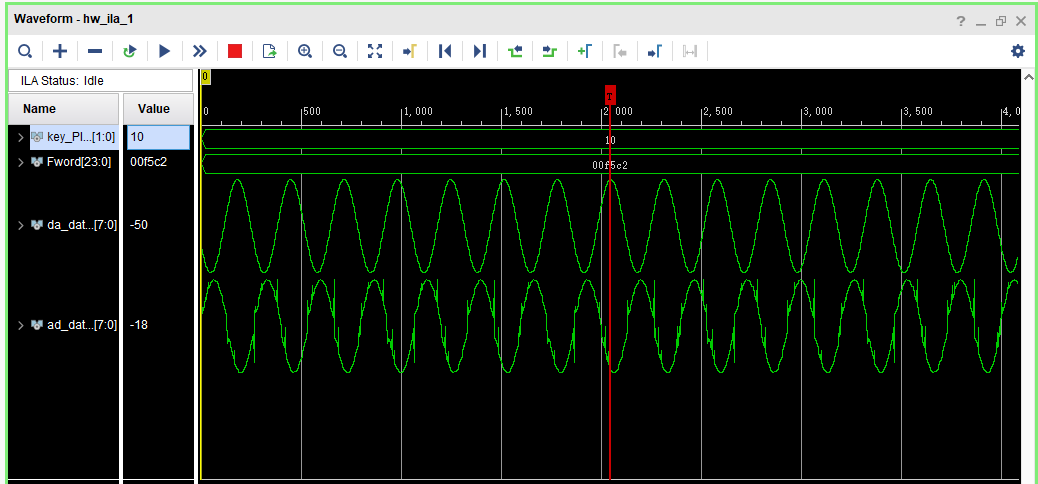Click the 3,500 tick on time ruler
1038x484 pixels.
click(918, 112)
